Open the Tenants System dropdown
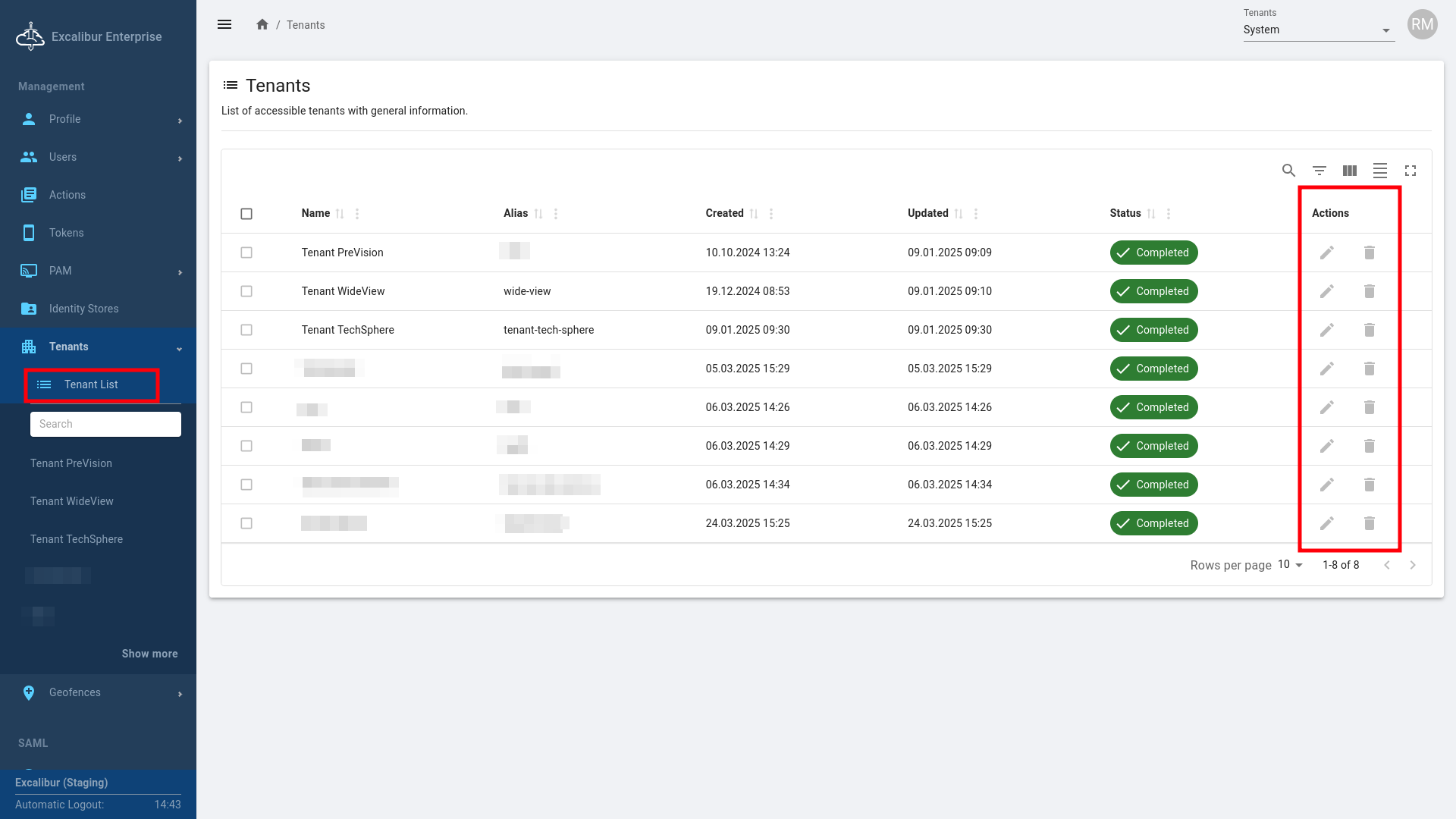 [1318, 30]
